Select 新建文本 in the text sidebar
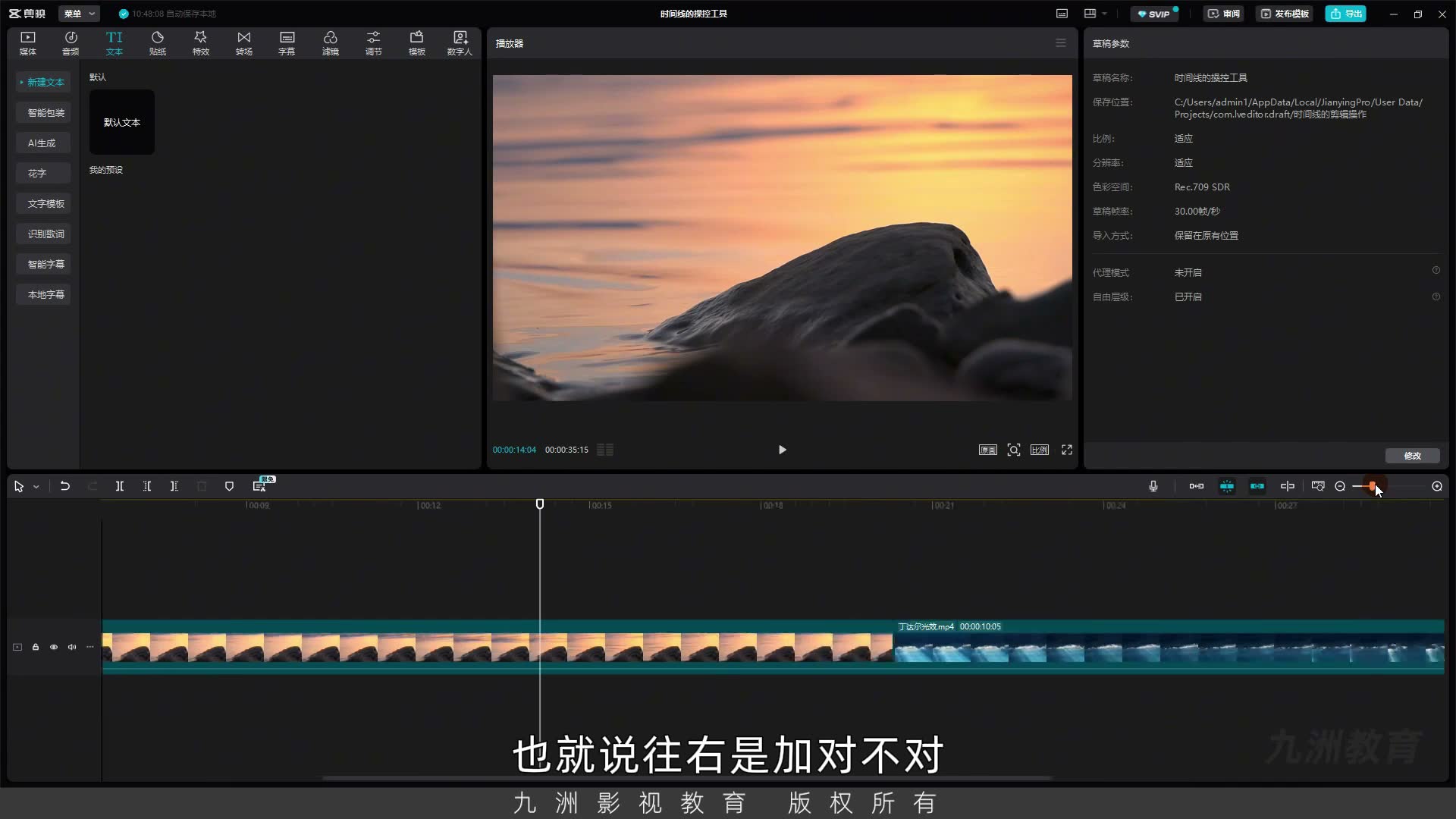The image size is (1456, 819). pyautogui.click(x=43, y=82)
